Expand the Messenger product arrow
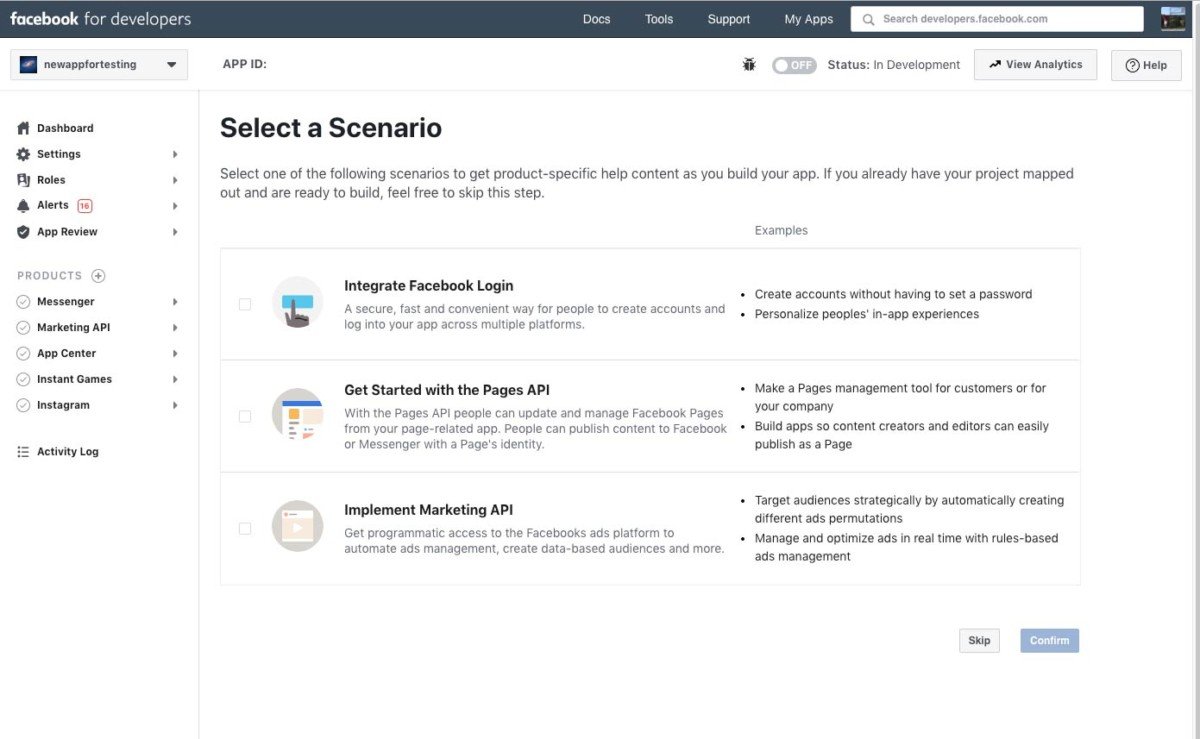This screenshot has width=1200, height=739. (175, 302)
